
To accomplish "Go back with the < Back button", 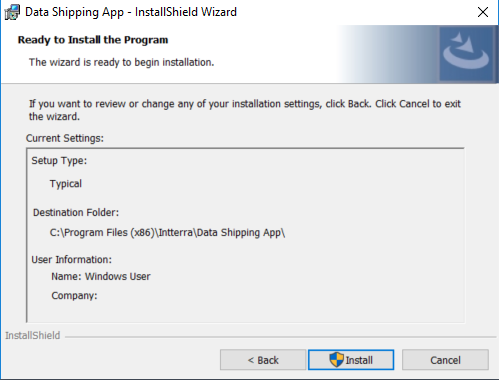I will [263, 360].
